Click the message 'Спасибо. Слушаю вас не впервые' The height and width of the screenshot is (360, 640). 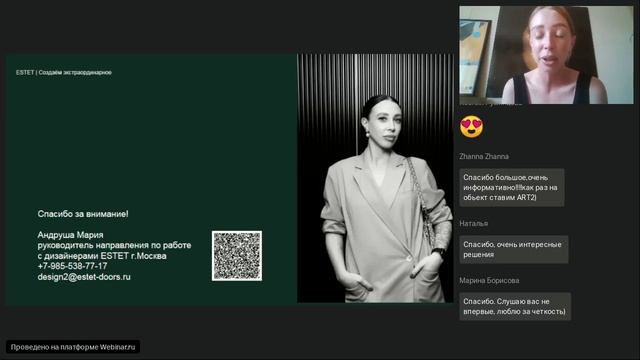[515, 306]
